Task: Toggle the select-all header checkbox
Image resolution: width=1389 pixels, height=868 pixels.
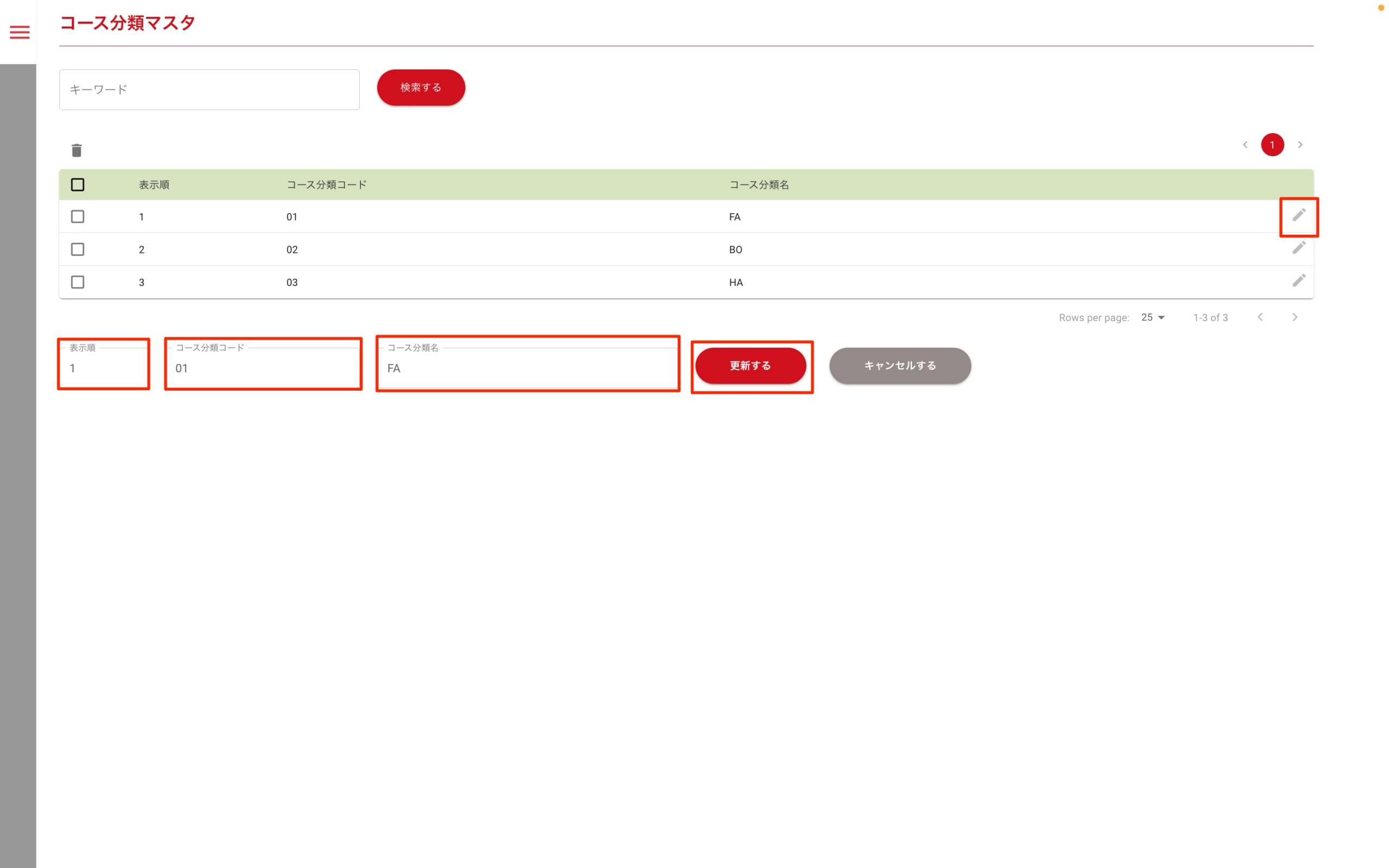Action: coord(78,185)
